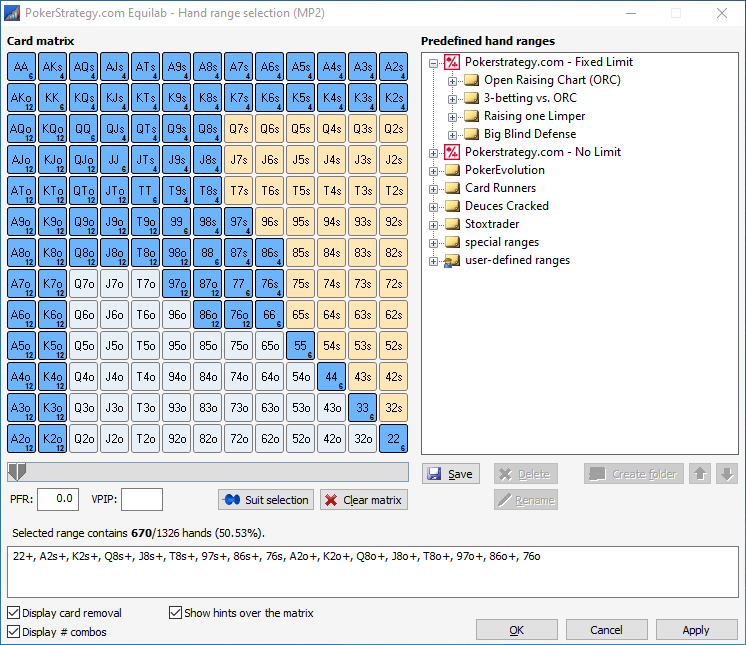Expand the special ranges node
This screenshot has width=746, height=645.
click(433, 244)
